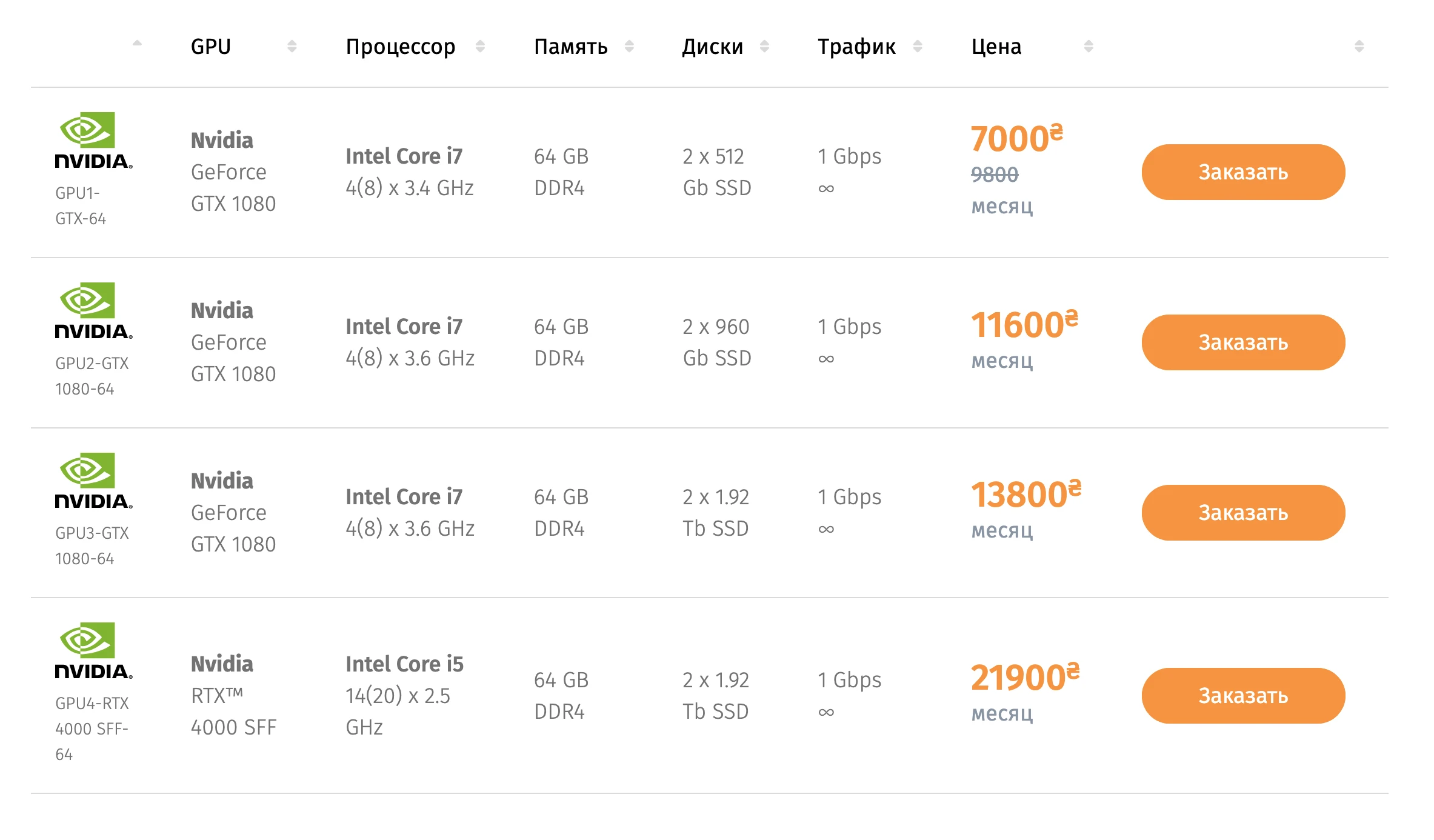Select the Цена column header
The height and width of the screenshot is (840, 1434).
[x=996, y=45]
